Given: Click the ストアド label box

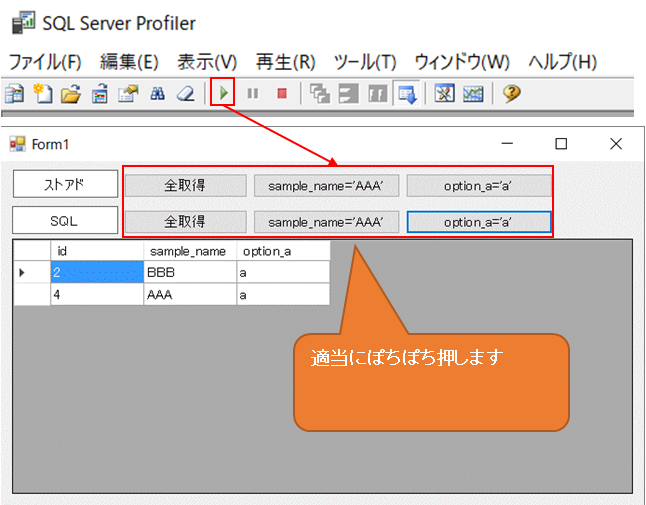Looking at the screenshot, I should (66, 184).
